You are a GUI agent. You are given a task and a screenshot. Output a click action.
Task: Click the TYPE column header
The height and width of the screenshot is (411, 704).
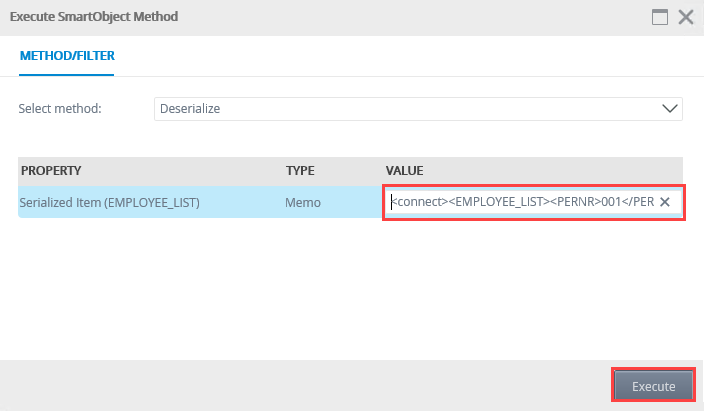300,171
